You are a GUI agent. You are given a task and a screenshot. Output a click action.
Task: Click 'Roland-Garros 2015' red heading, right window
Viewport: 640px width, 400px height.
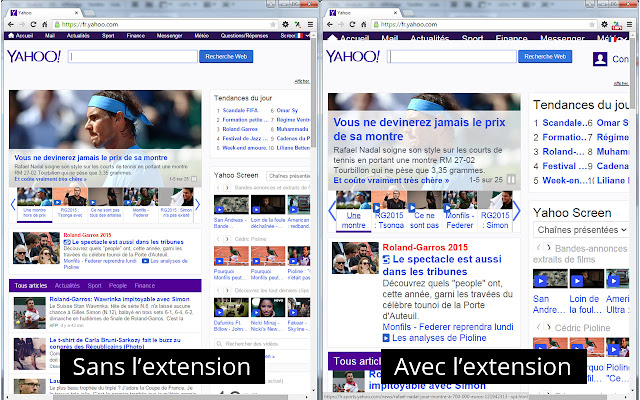tap(425, 247)
